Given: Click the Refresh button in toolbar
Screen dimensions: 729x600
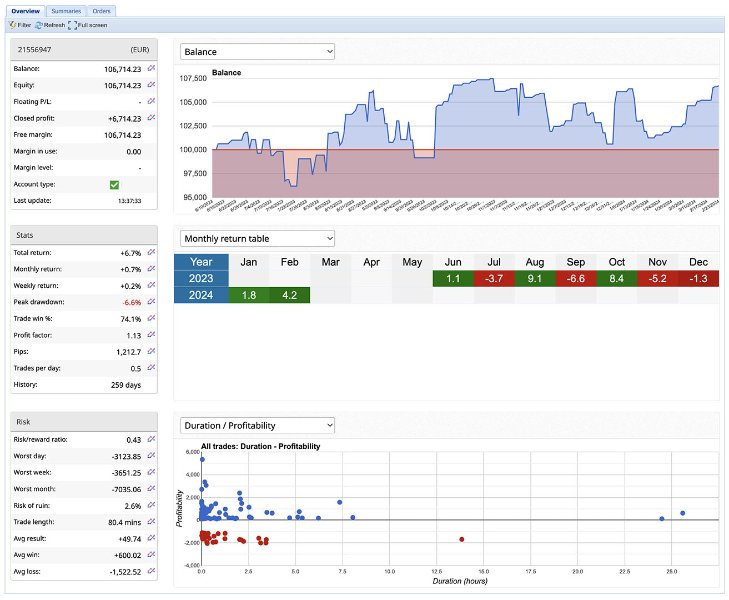Looking at the screenshot, I should point(50,25).
